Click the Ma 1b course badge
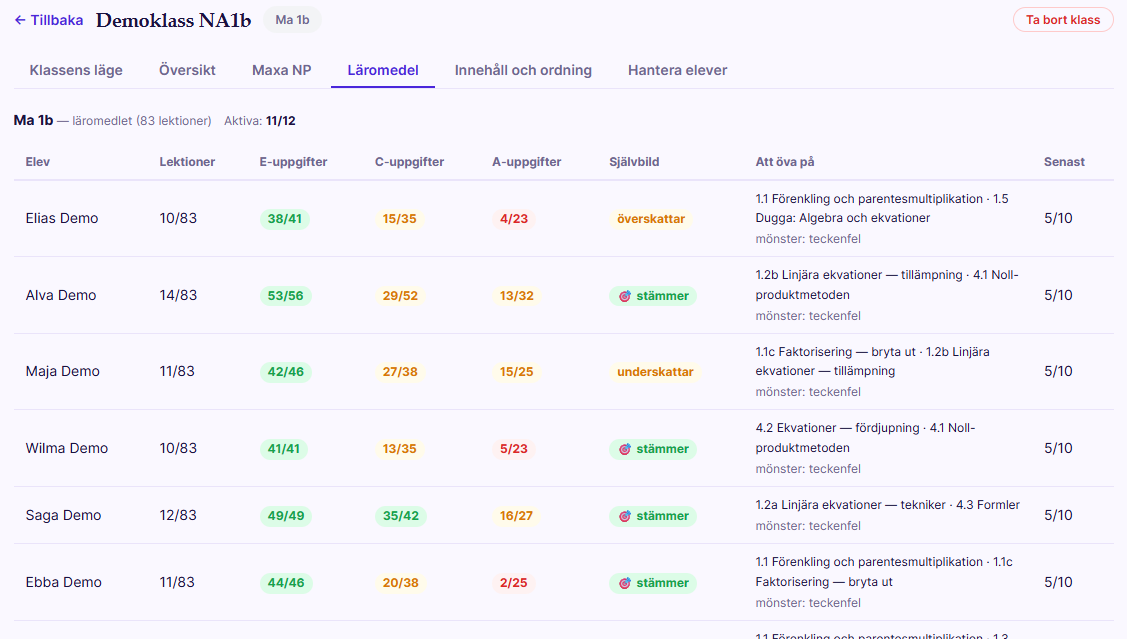The width and height of the screenshot is (1127, 639). tap(293, 20)
